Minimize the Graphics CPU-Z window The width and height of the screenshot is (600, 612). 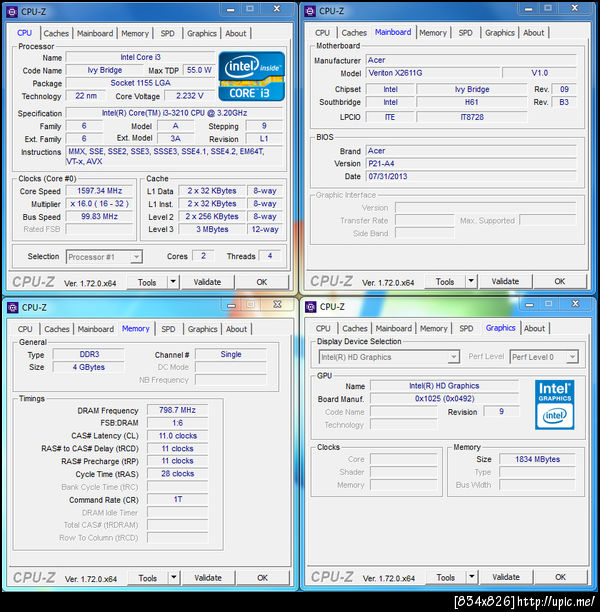[529, 304]
